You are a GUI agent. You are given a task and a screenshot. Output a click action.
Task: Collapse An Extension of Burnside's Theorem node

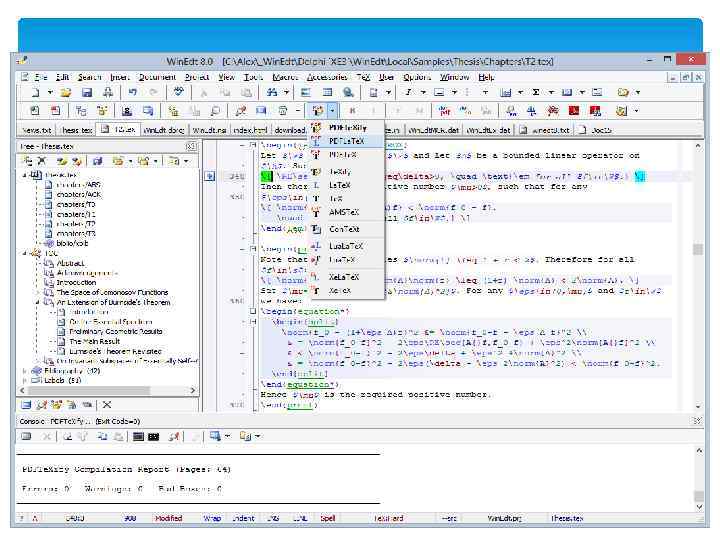(38, 302)
